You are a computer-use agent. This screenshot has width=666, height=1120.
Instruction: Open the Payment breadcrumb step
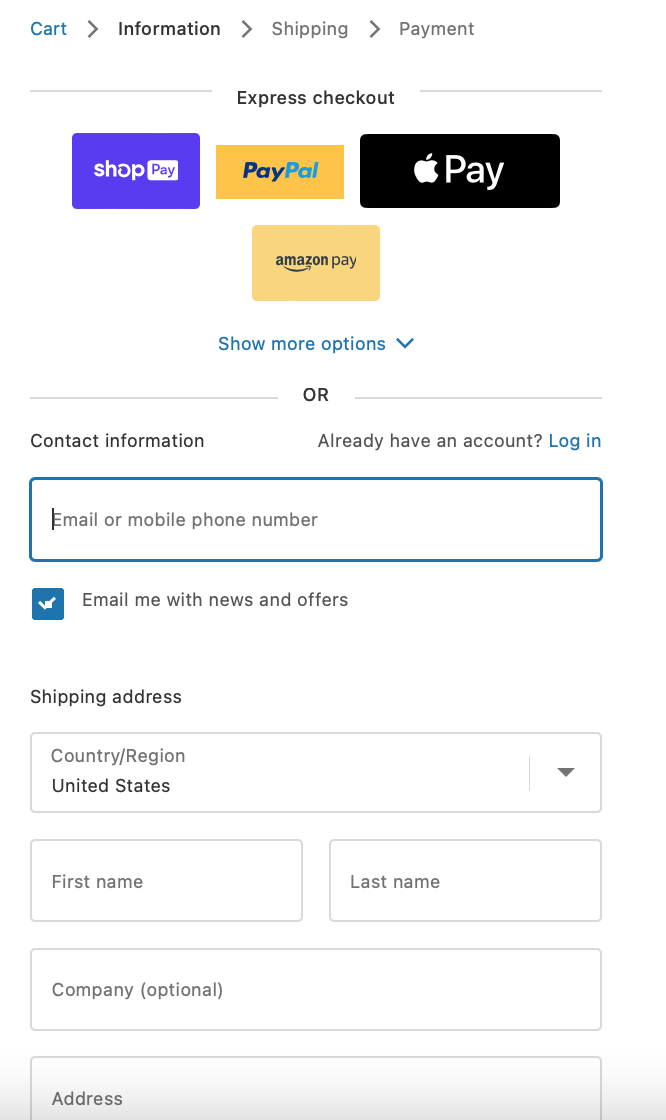[x=437, y=29]
